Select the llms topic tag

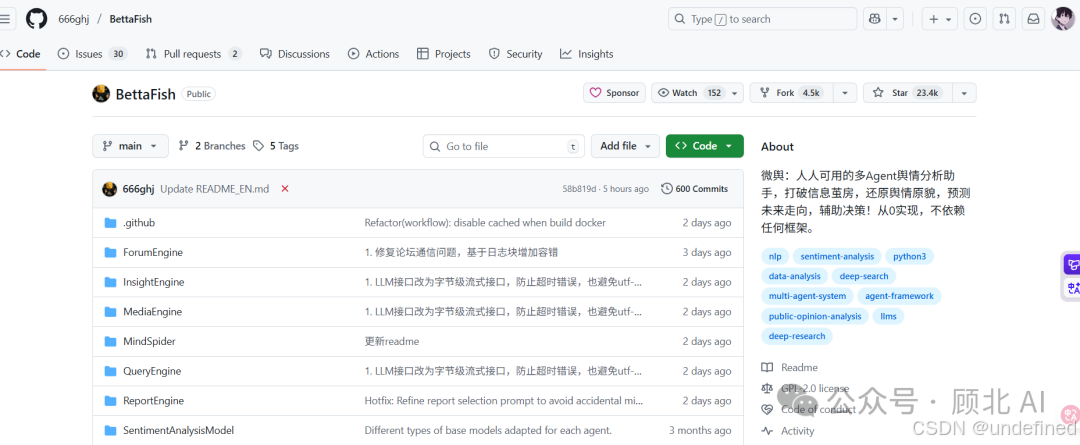889,316
